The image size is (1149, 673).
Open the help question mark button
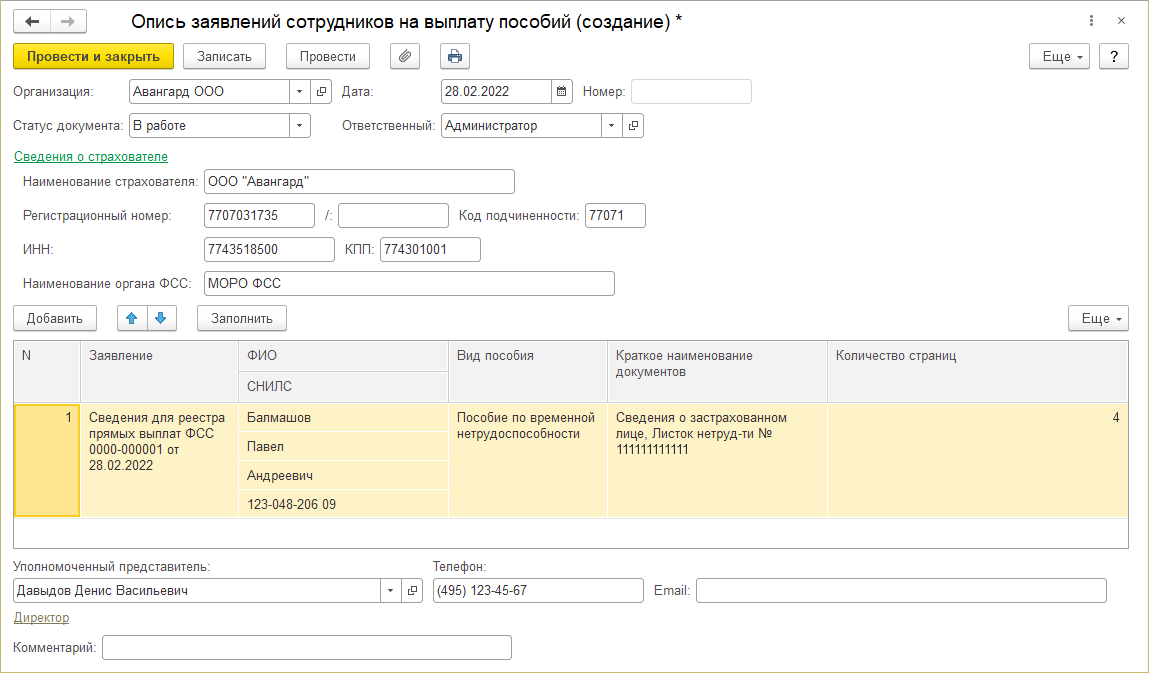click(1113, 57)
